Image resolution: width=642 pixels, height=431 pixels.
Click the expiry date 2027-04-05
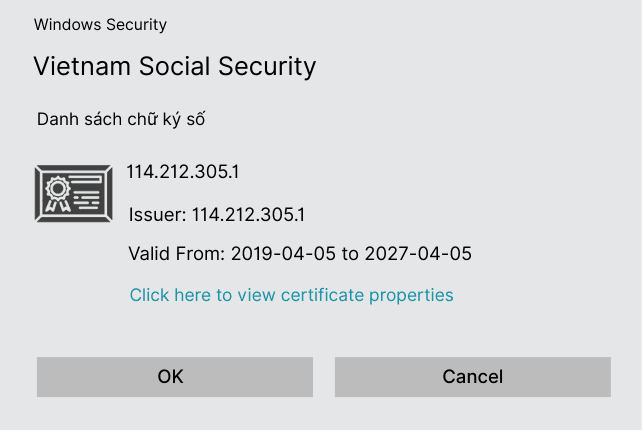point(418,254)
